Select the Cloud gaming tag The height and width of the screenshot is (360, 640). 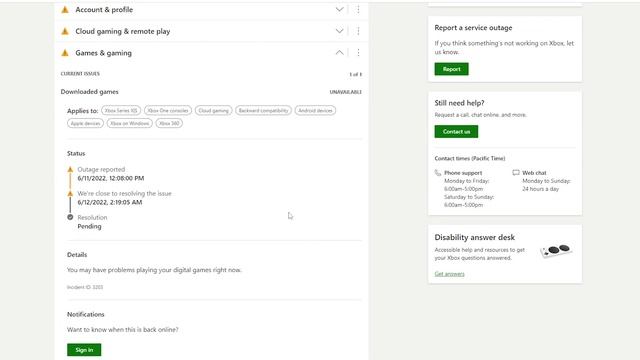[213, 111]
